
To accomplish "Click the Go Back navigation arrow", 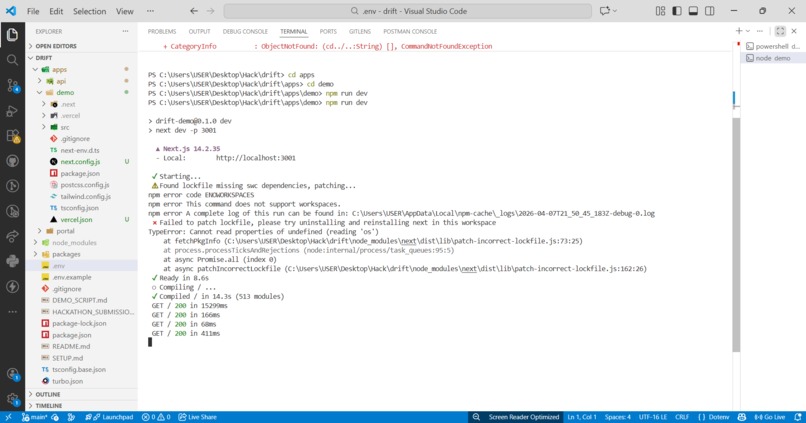I will pos(194,11).
